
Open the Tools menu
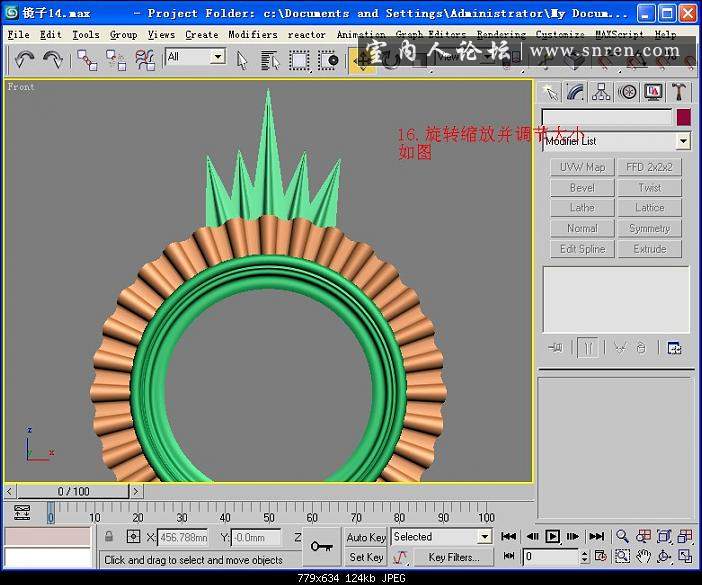point(86,34)
